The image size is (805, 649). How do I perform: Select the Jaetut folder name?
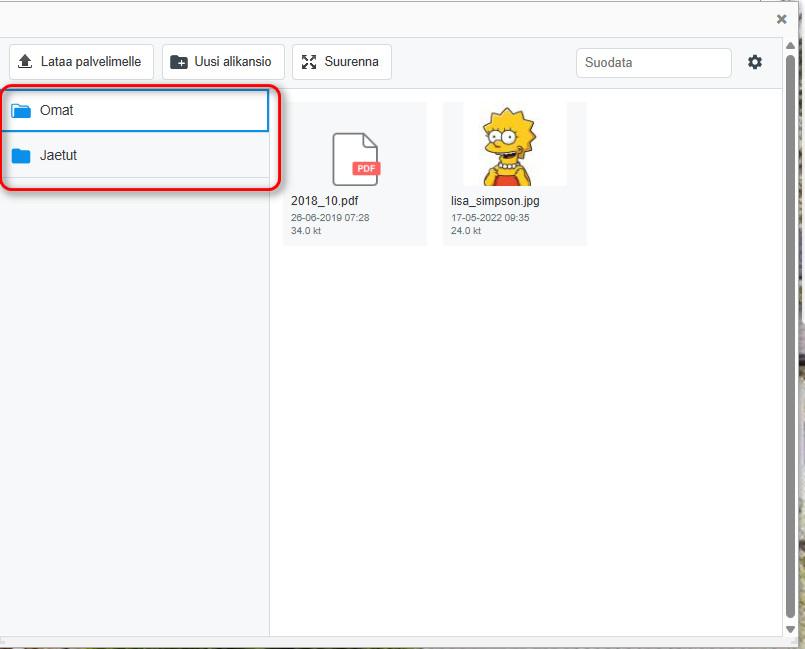coord(59,155)
